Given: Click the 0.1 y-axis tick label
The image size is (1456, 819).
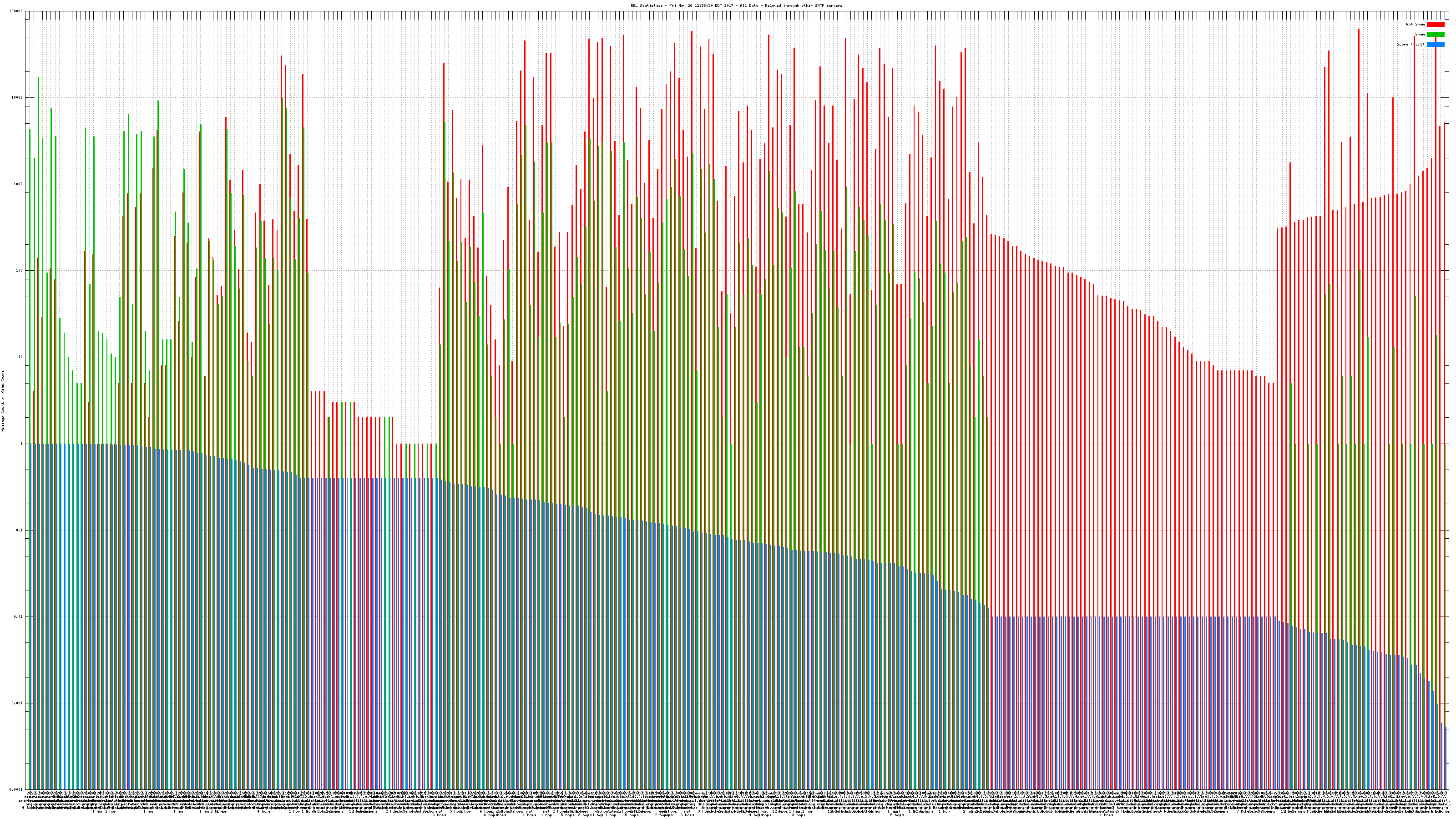Looking at the screenshot, I should (19, 530).
